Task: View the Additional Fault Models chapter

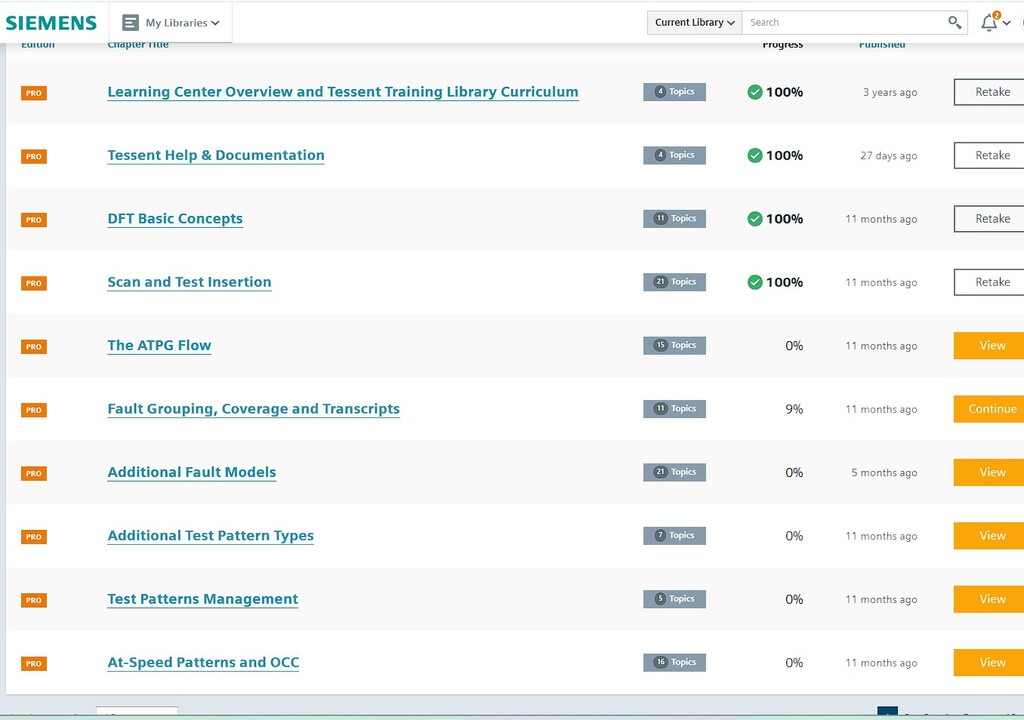Action: click(991, 472)
